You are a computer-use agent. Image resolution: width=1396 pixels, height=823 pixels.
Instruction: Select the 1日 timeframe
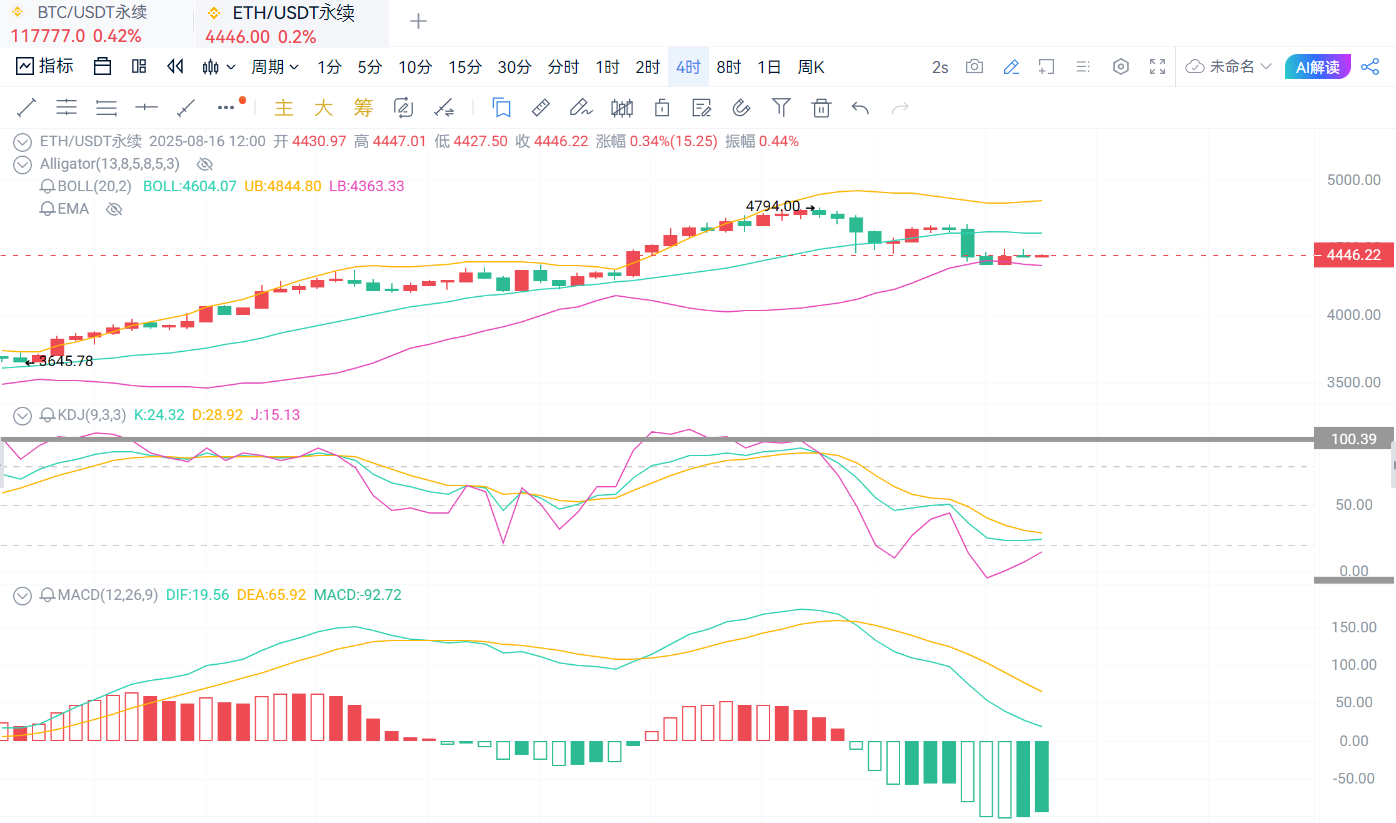769,67
